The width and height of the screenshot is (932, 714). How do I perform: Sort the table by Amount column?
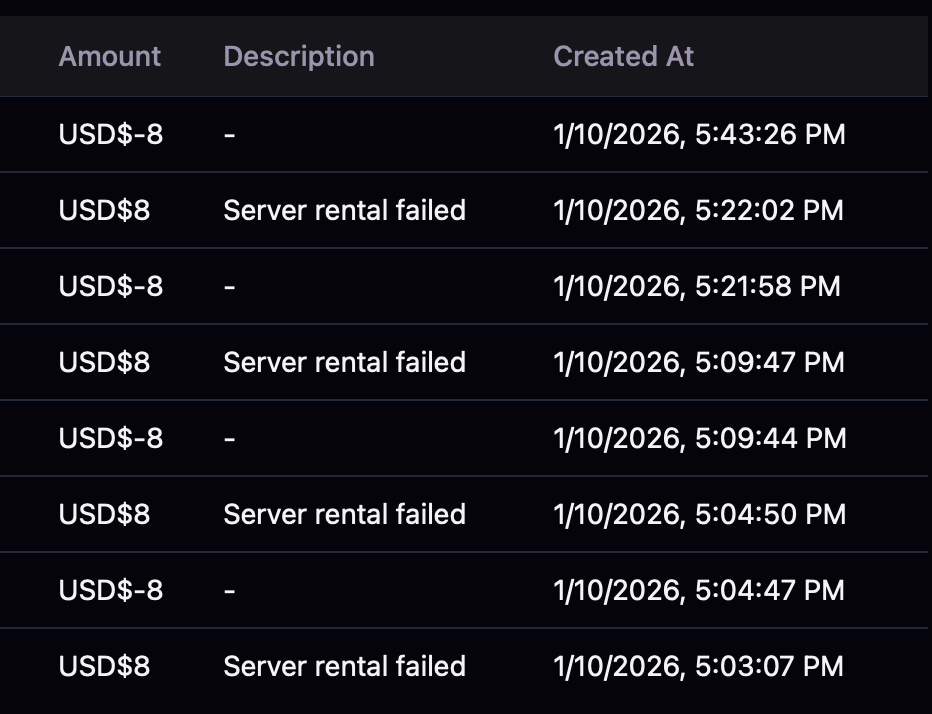(x=109, y=56)
